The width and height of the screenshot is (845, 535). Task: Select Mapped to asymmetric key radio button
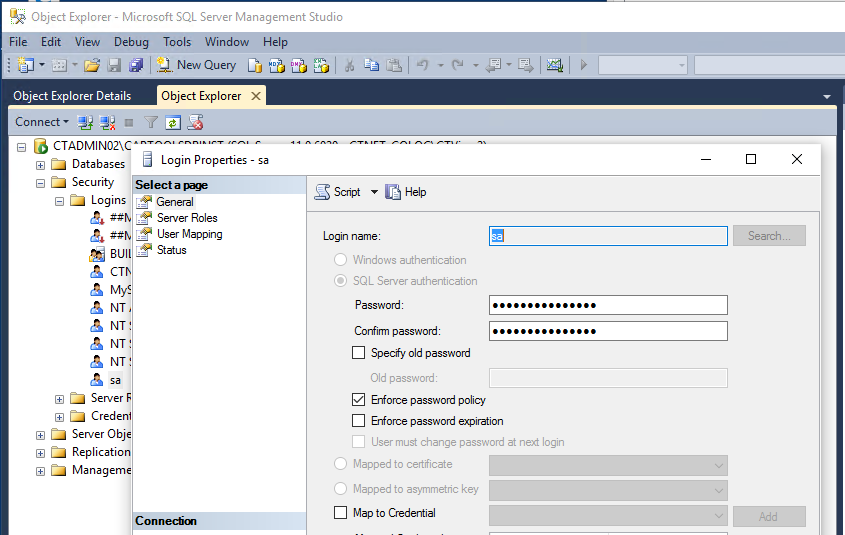pos(340,489)
